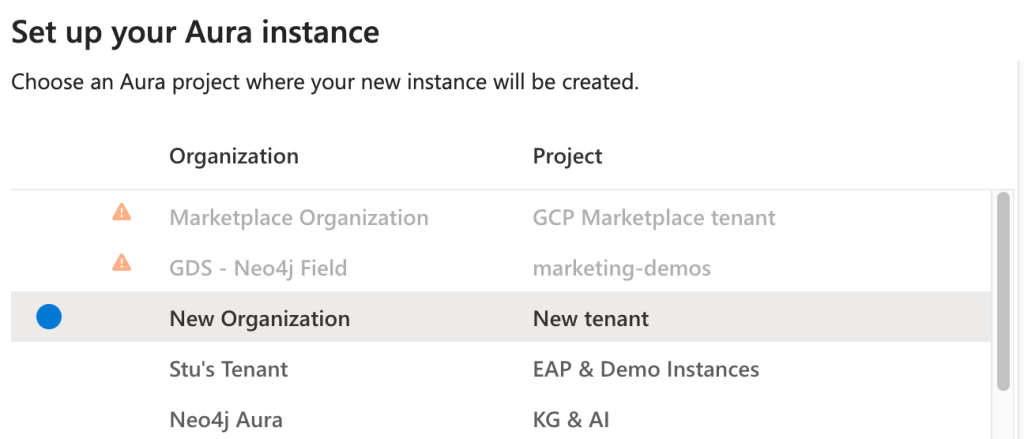
Task: Select the KG & AI project
Action: tap(571, 420)
